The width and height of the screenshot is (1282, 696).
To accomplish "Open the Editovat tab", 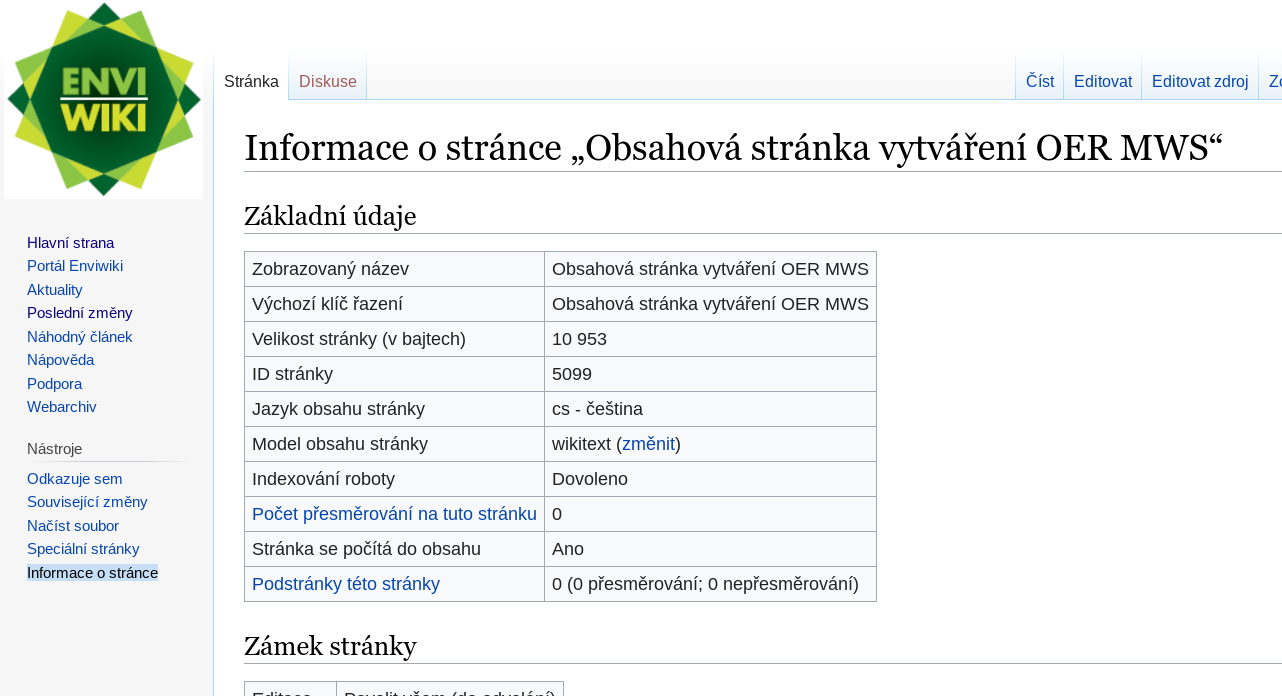I will pyautogui.click(x=1102, y=81).
